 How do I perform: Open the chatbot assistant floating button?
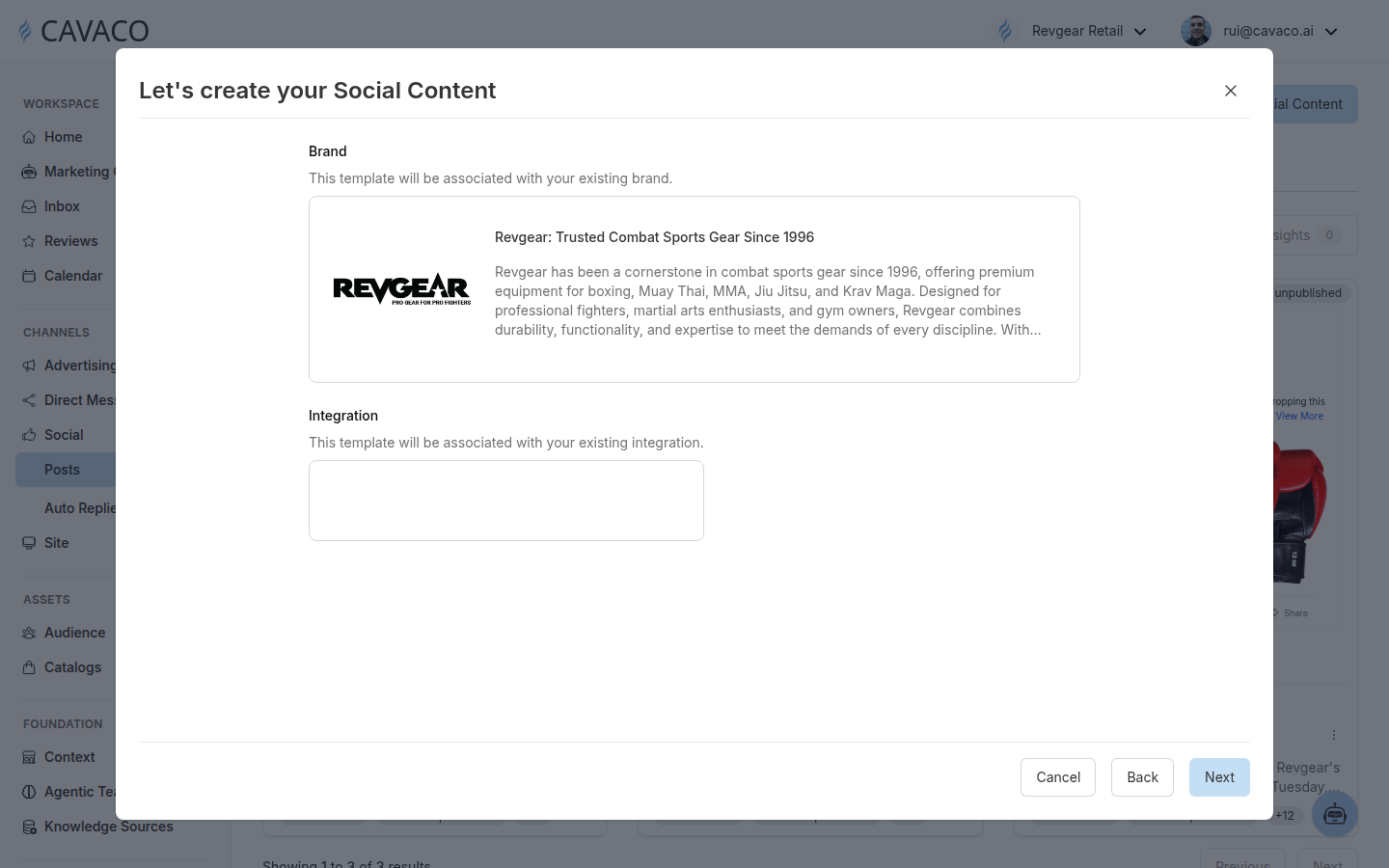coord(1335,815)
